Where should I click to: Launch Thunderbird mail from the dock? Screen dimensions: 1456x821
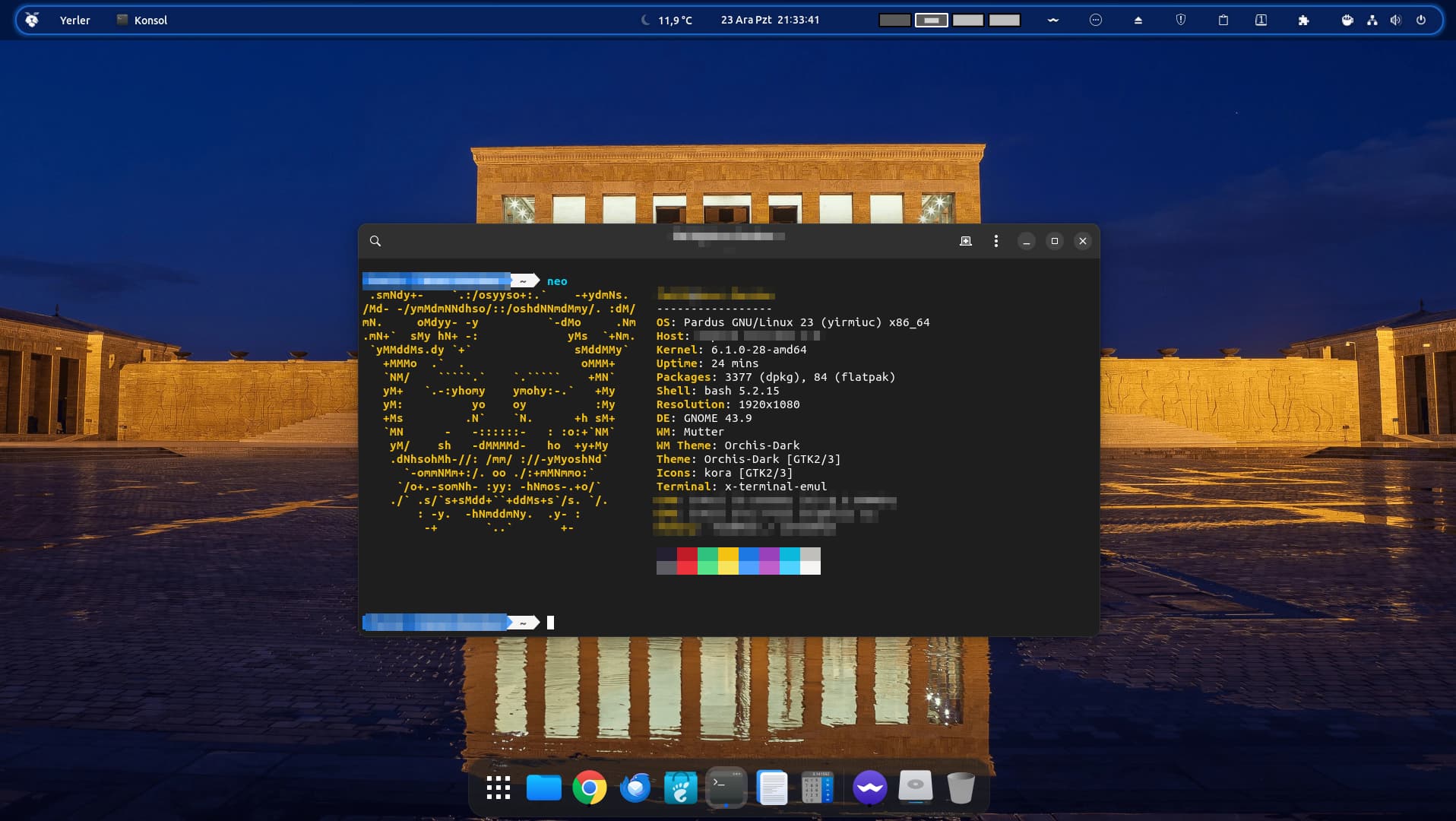635,788
